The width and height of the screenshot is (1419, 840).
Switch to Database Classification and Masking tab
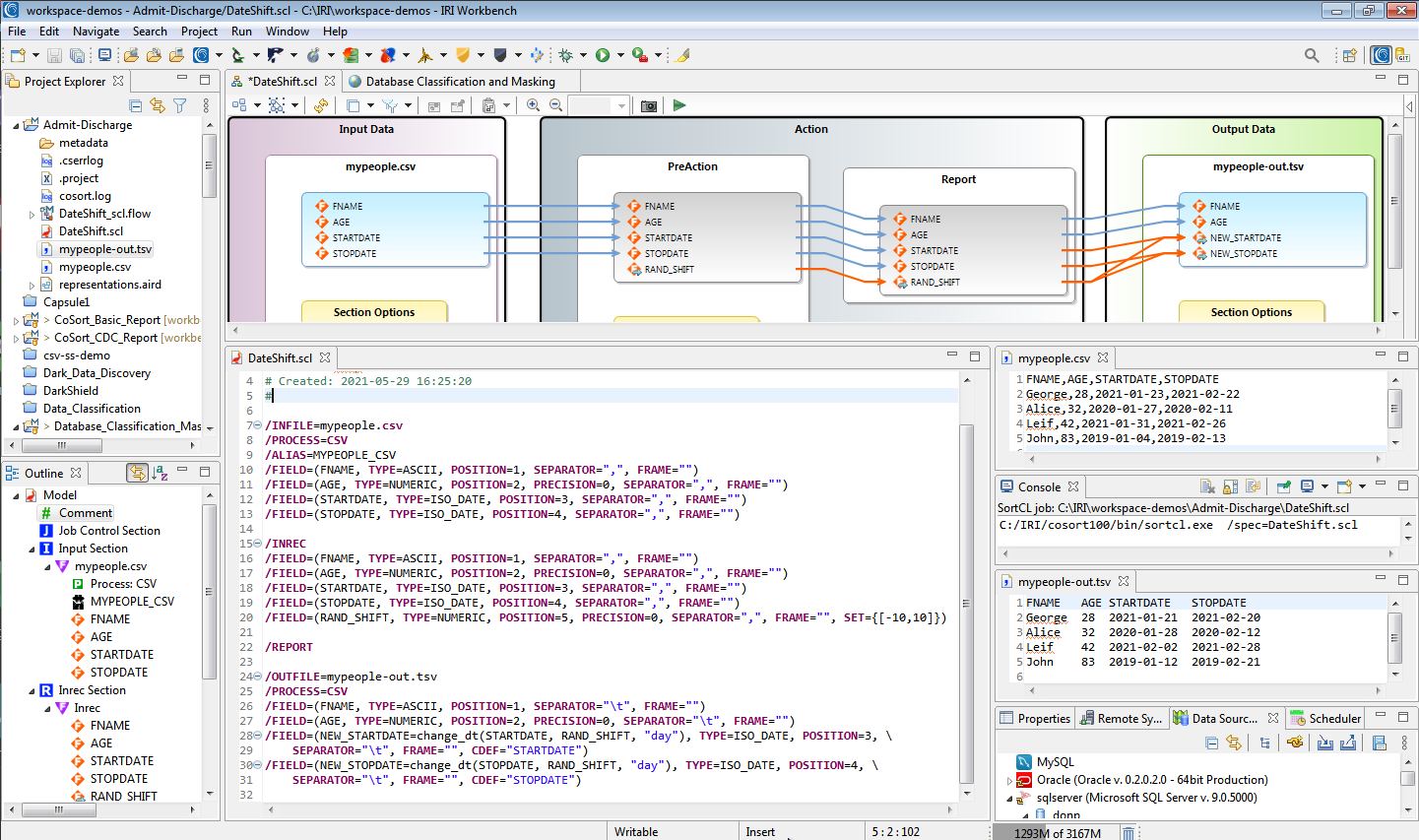click(460, 82)
